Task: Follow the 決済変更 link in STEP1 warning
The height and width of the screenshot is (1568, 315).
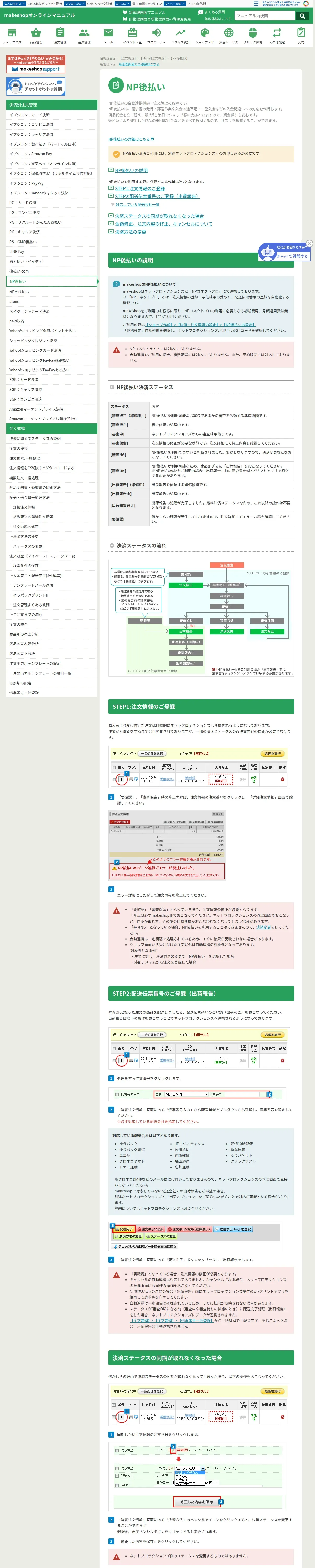Action: [x=263, y=927]
